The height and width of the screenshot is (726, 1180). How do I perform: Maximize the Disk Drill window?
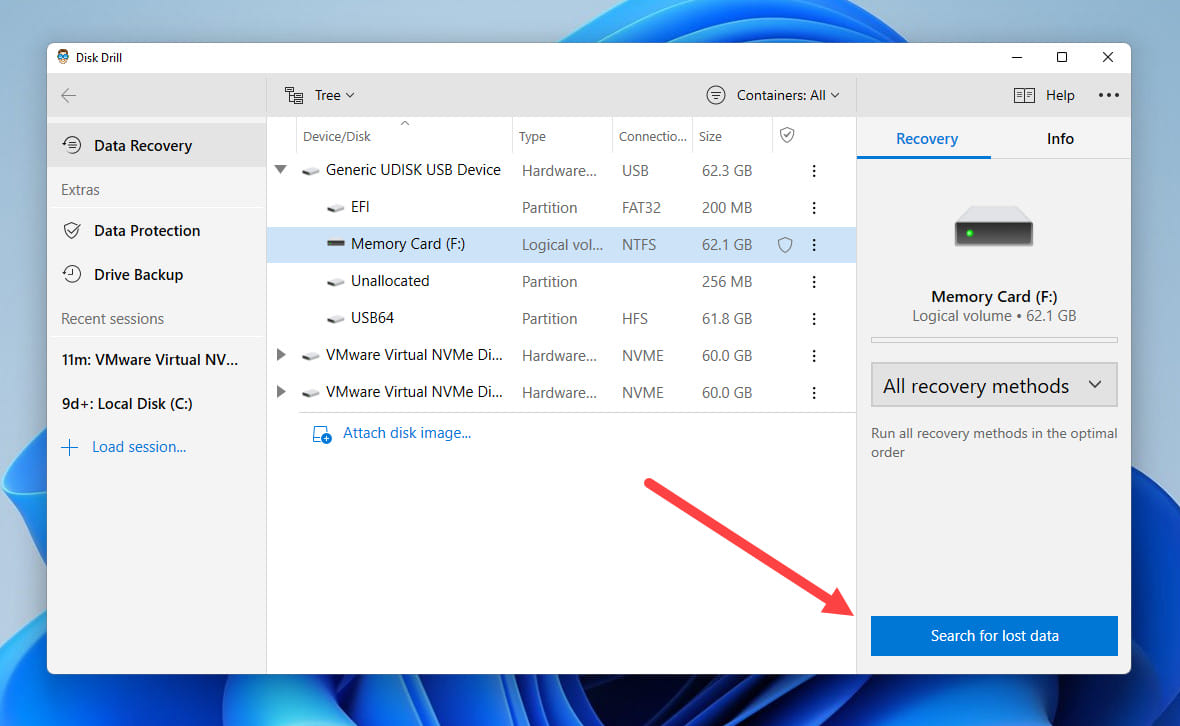click(x=1062, y=57)
